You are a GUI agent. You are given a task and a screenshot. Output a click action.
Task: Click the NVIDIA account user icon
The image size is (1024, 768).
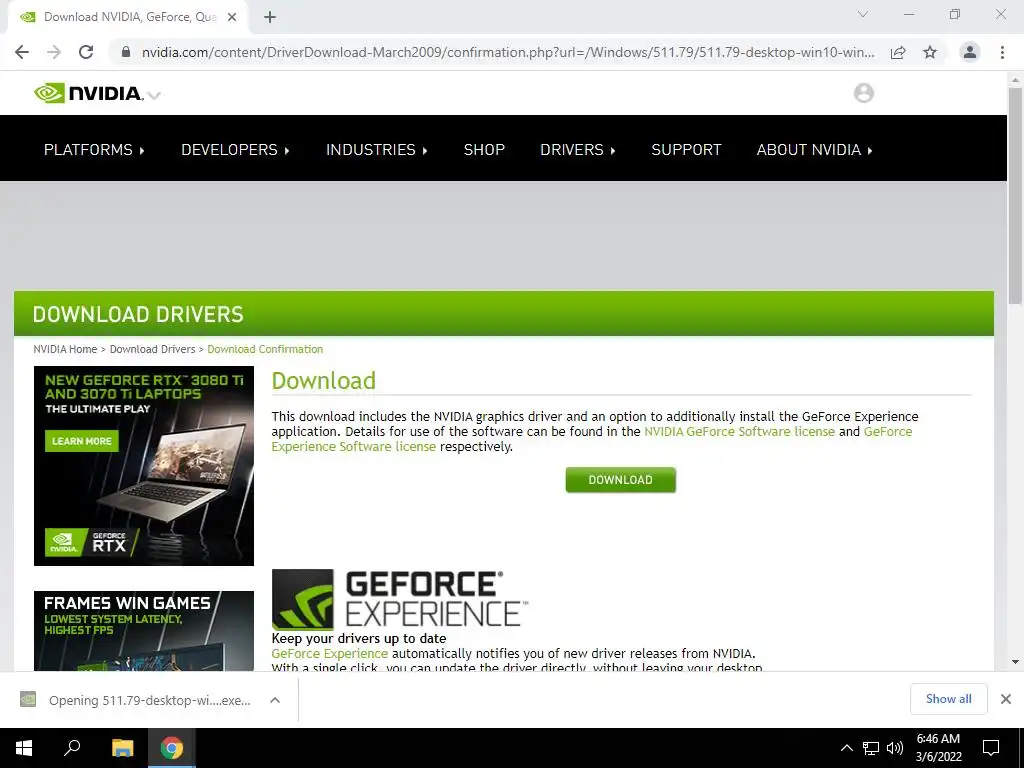coord(863,93)
